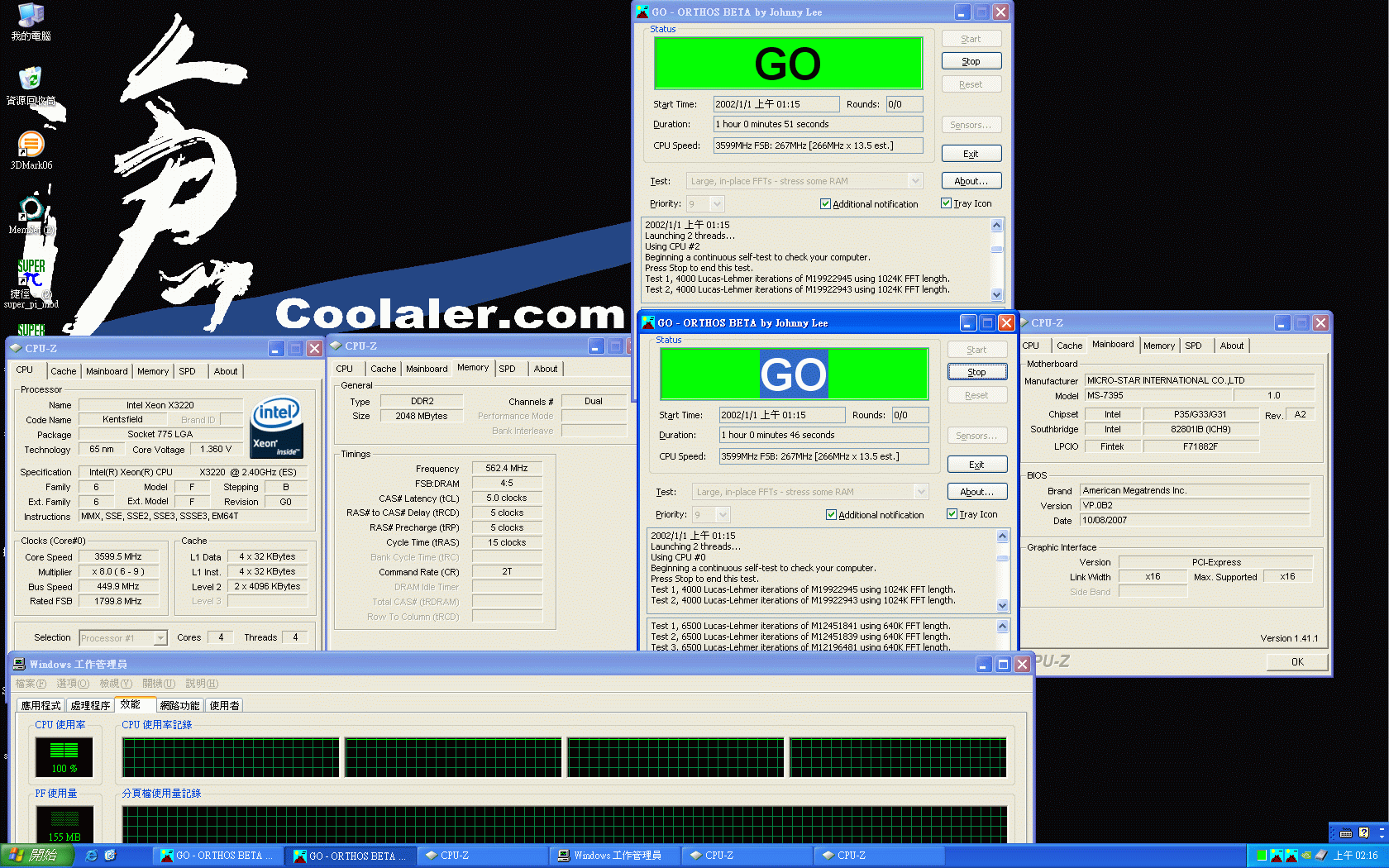Open Priority dropdown in top ORTHOS window
1389x868 pixels.
tap(717, 203)
